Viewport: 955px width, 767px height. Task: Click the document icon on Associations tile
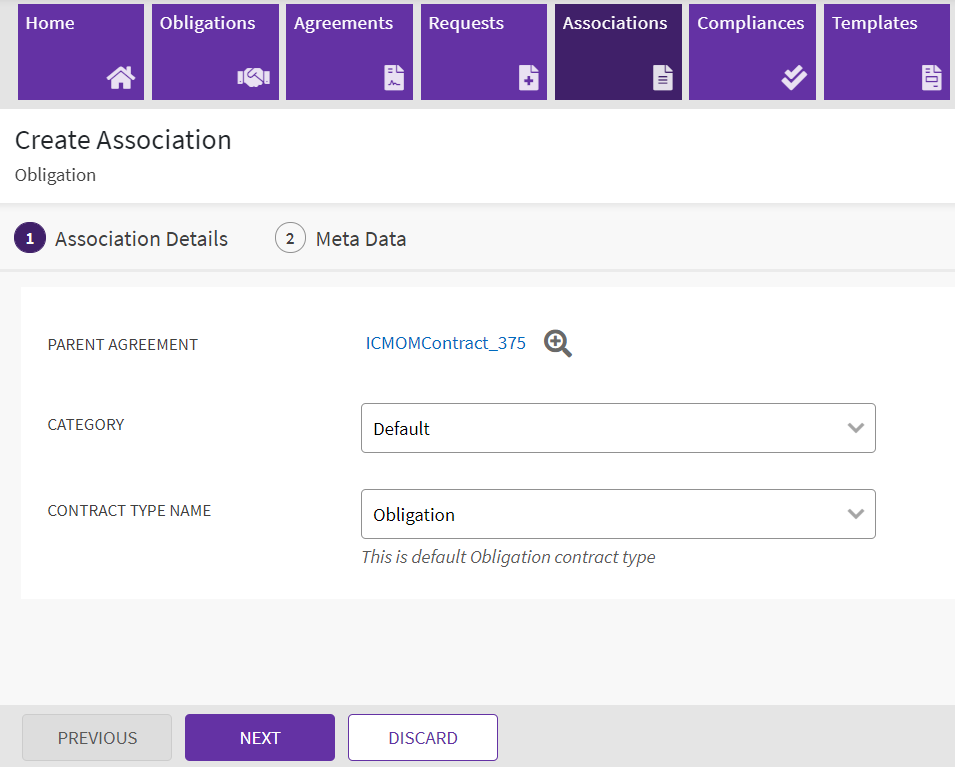(x=663, y=78)
